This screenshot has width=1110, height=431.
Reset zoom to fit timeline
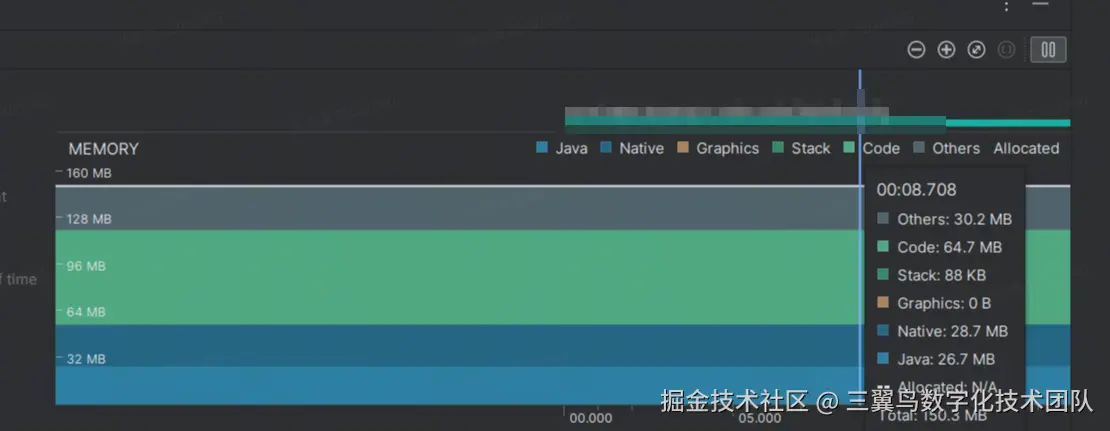point(976,50)
